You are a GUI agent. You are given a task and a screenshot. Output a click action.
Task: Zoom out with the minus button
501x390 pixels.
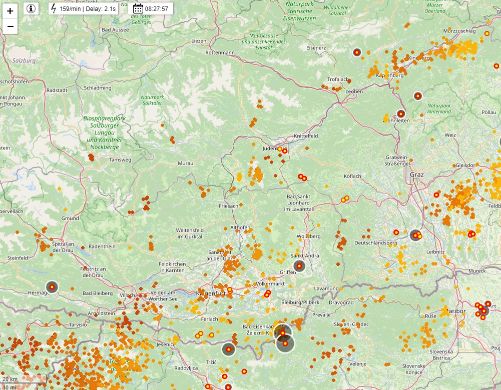[10, 26]
